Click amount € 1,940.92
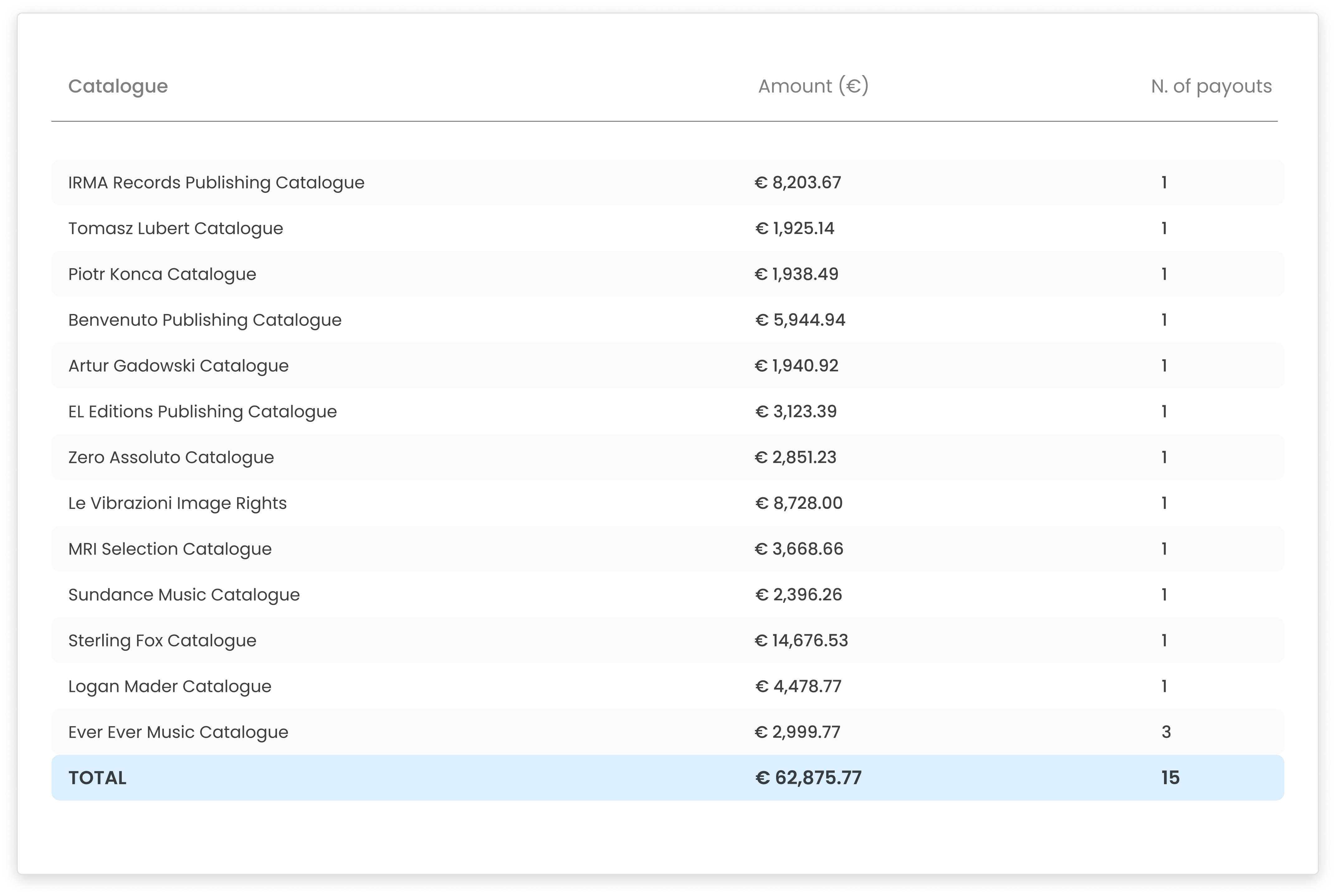 [x=796, y=365]
